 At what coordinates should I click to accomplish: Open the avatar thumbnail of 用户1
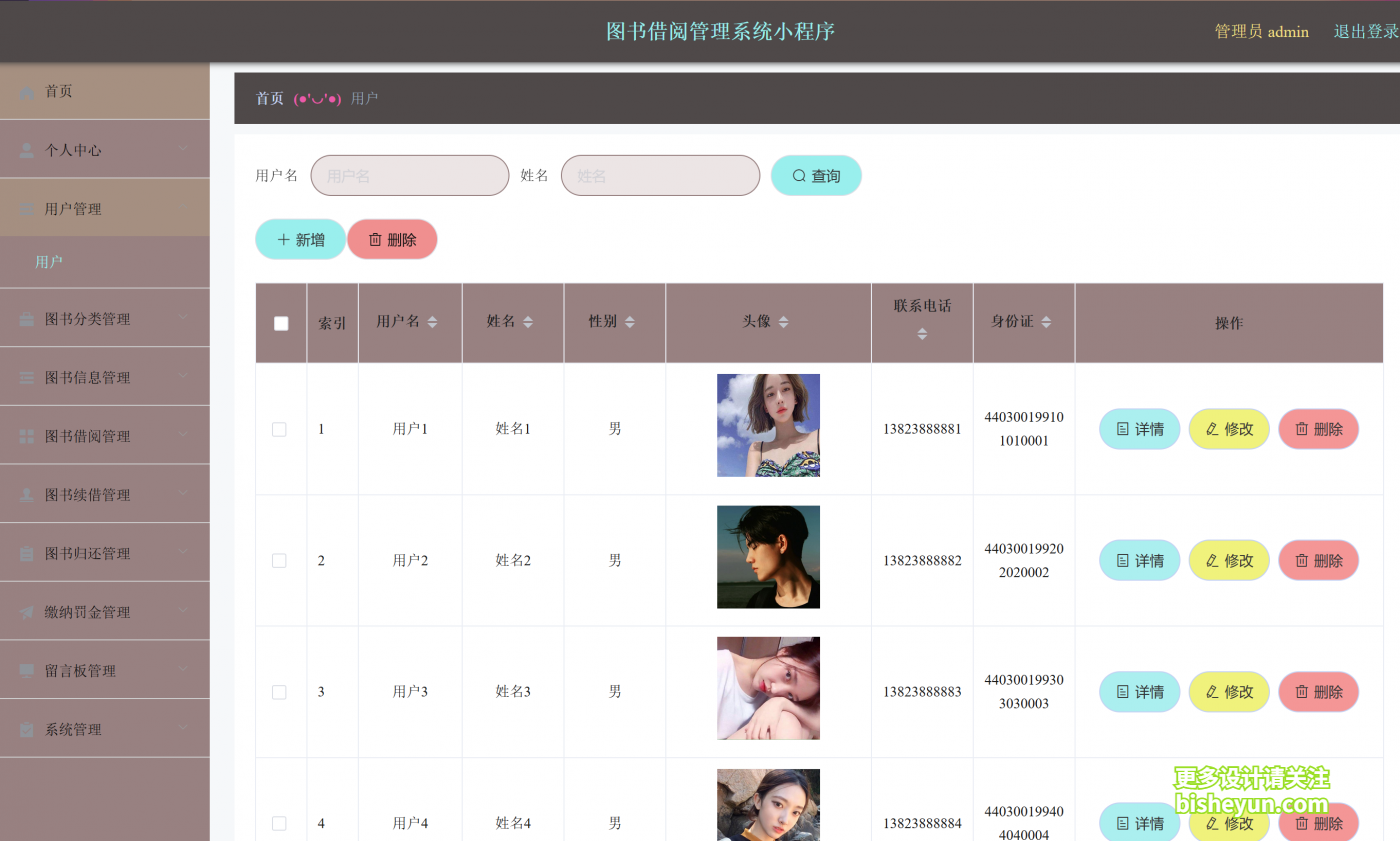(x=768, y=426)
